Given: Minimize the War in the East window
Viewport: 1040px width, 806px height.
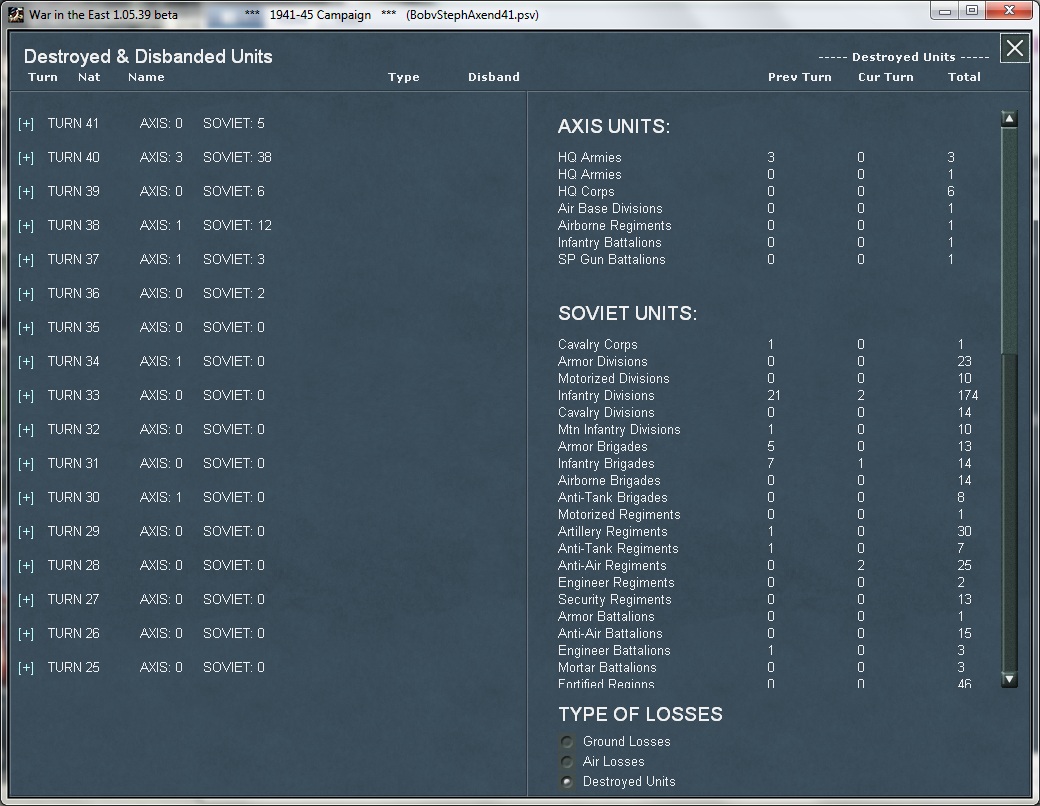Looking at the screenshot, I should click(x=944, y=11).
